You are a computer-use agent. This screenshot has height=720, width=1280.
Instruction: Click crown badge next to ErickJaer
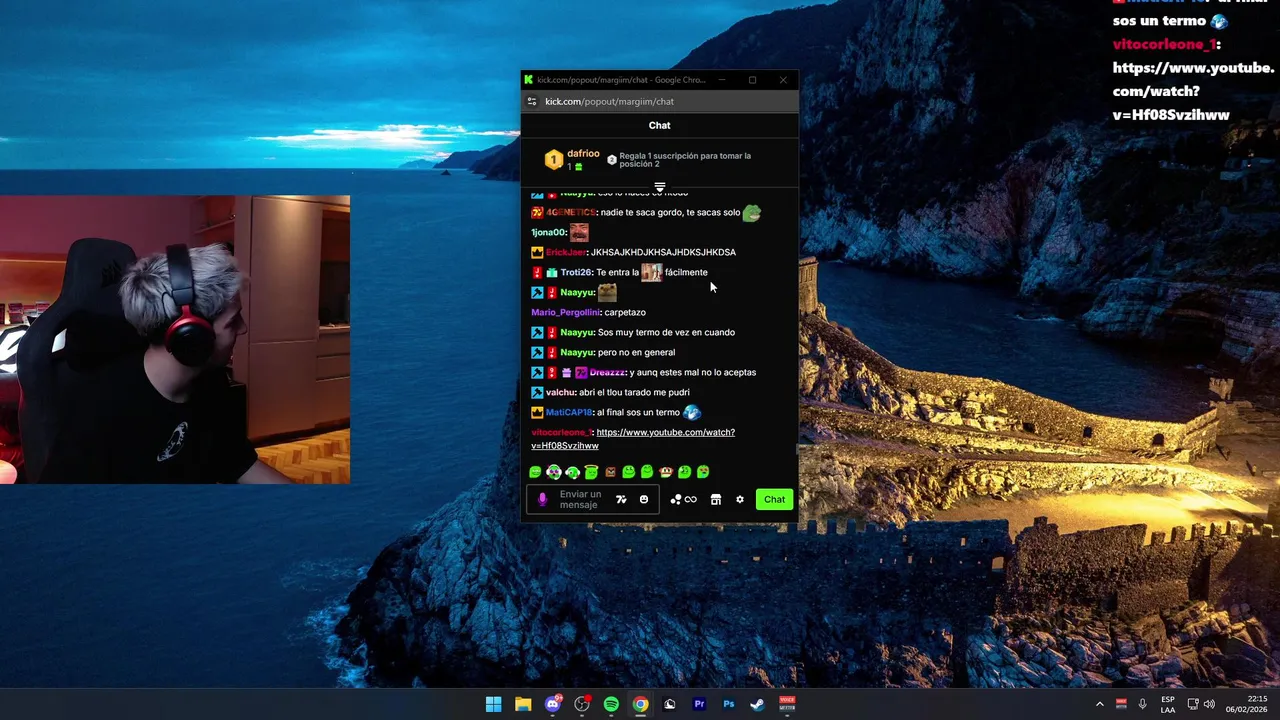coord(537,252)
